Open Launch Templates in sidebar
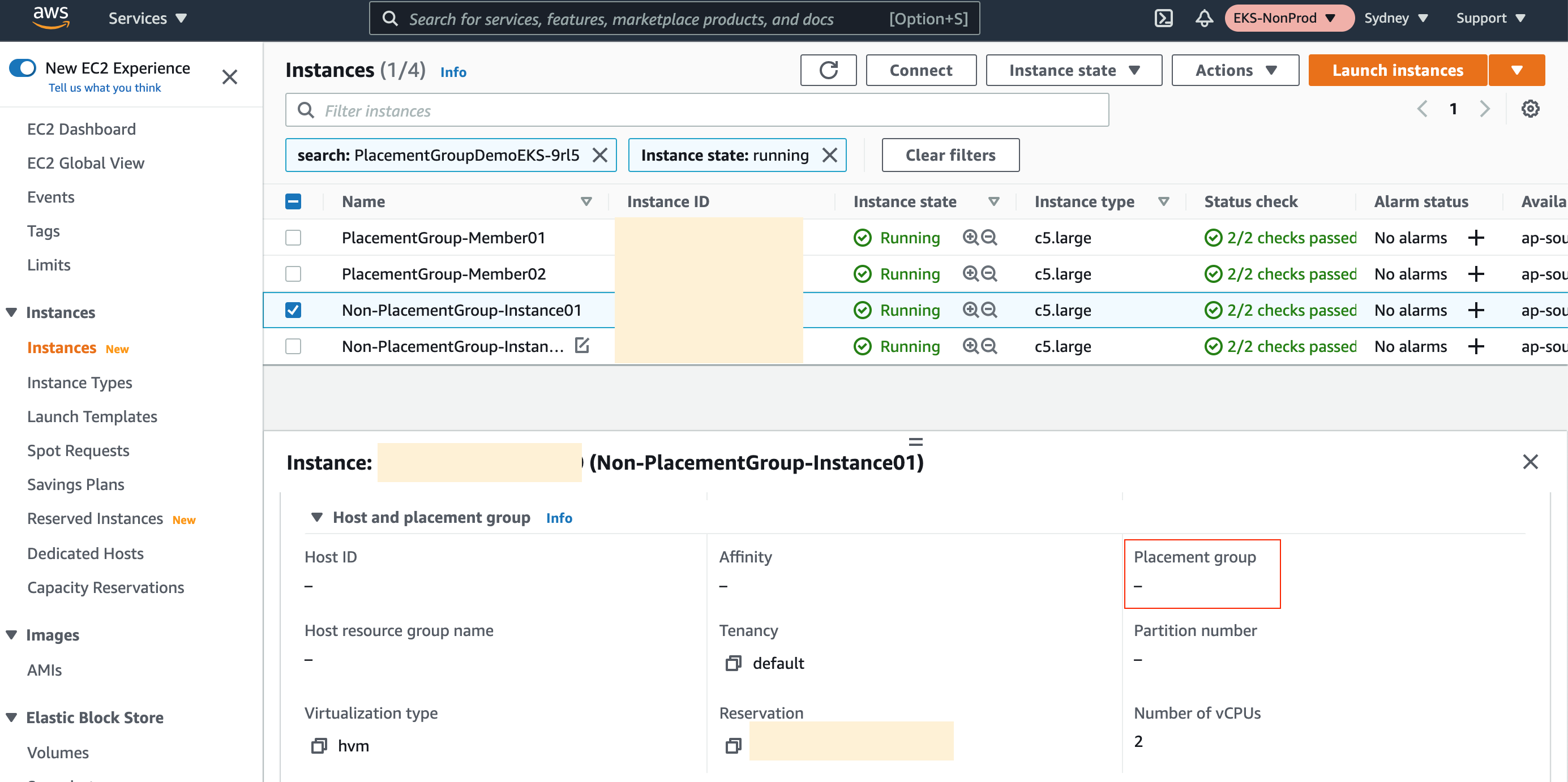 tap(92, 416)
